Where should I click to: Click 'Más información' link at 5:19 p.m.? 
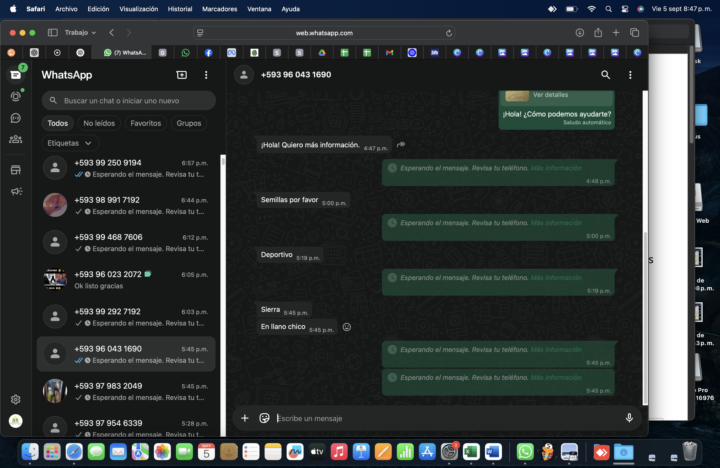click(x=556, y=277)
